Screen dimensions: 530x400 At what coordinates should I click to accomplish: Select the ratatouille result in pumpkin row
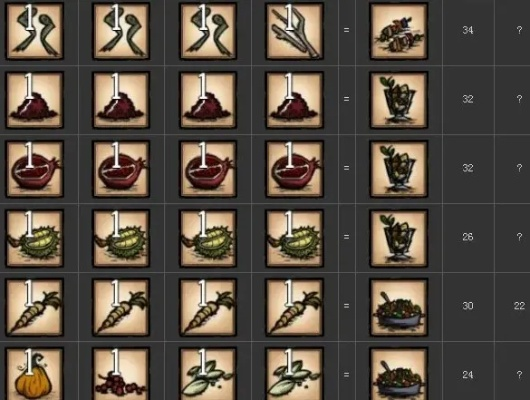pos(399,374)
